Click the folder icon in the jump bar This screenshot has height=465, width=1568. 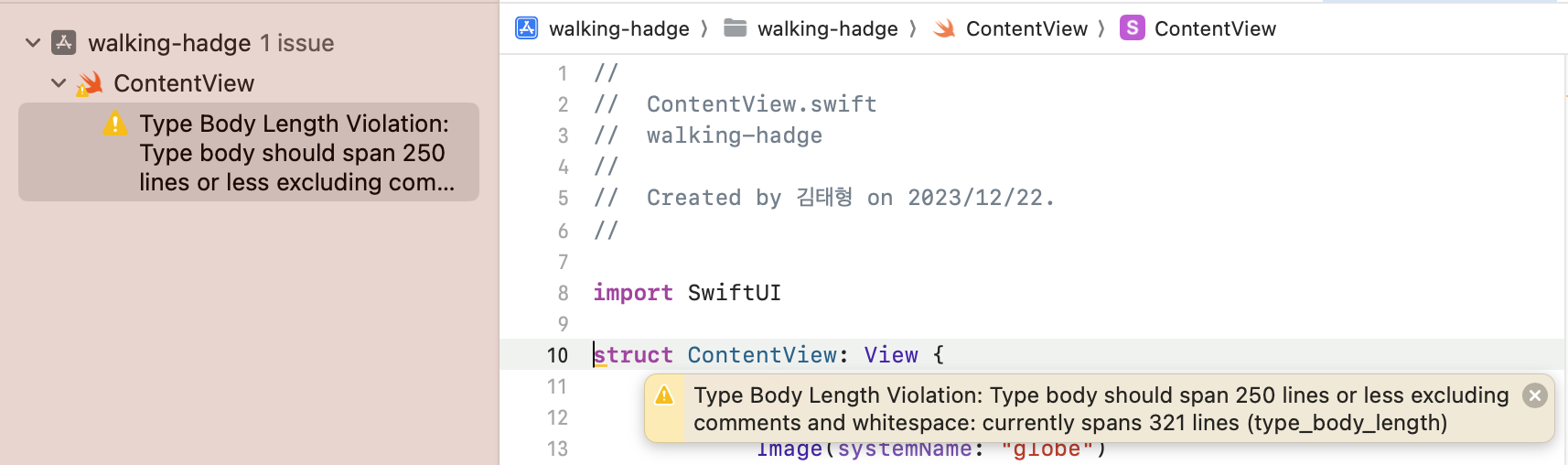(736, 28)
